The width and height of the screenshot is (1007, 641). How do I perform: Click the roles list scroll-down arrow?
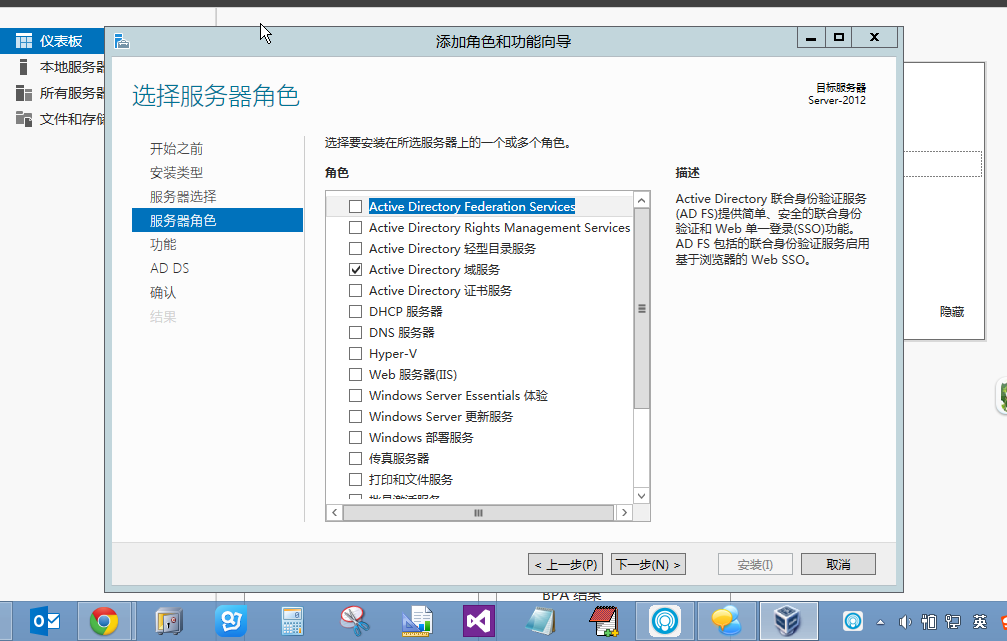coord(642,496)
